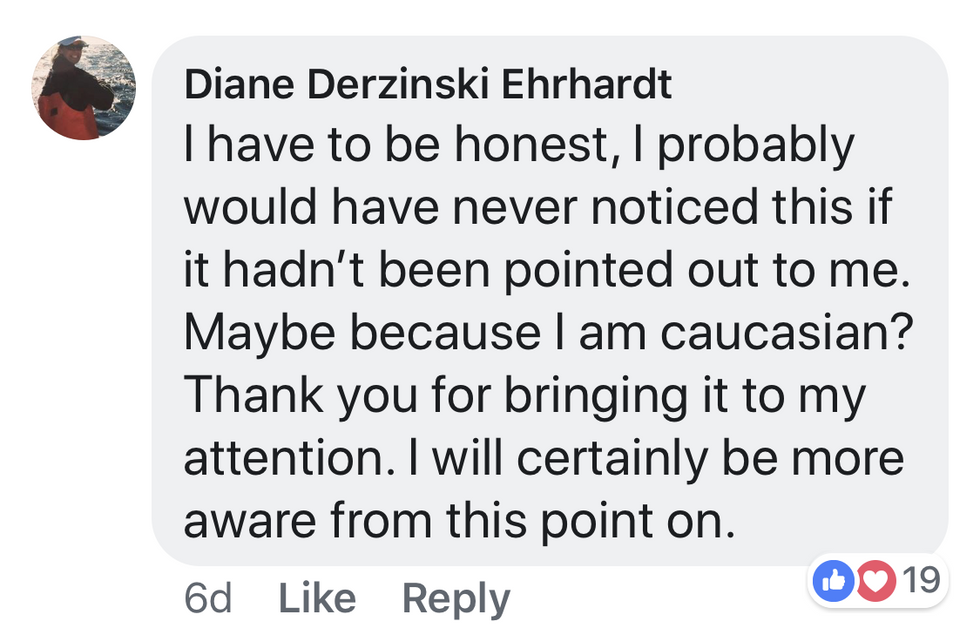Click the phrase "would have never noticed"
The width and height of the screenshot is (980, 641).
[x=471, y=208]
